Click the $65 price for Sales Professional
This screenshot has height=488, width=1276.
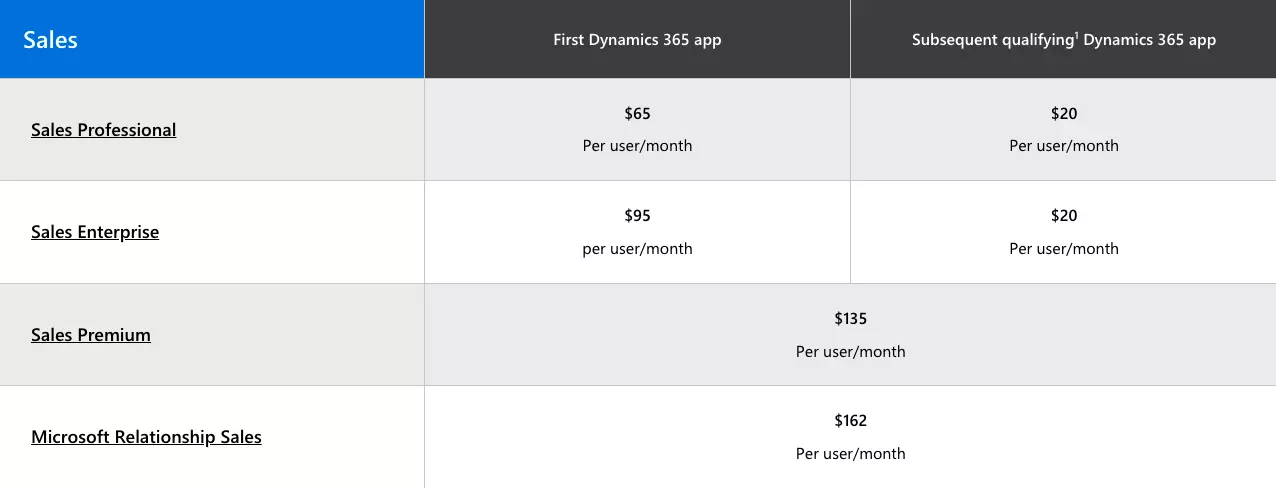click(637, 114)
